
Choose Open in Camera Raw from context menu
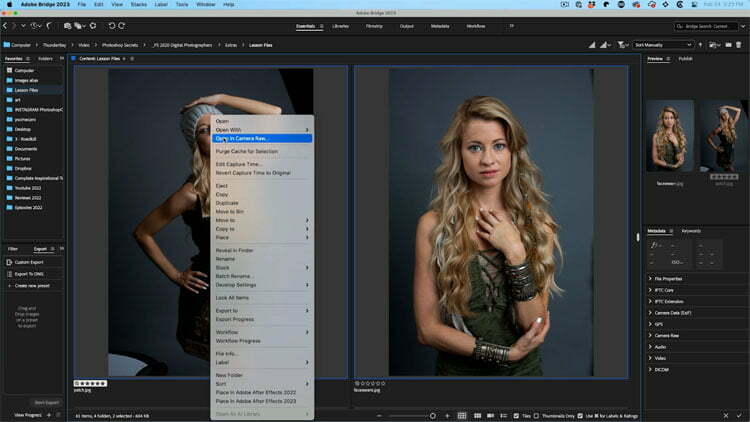[241, 138]
